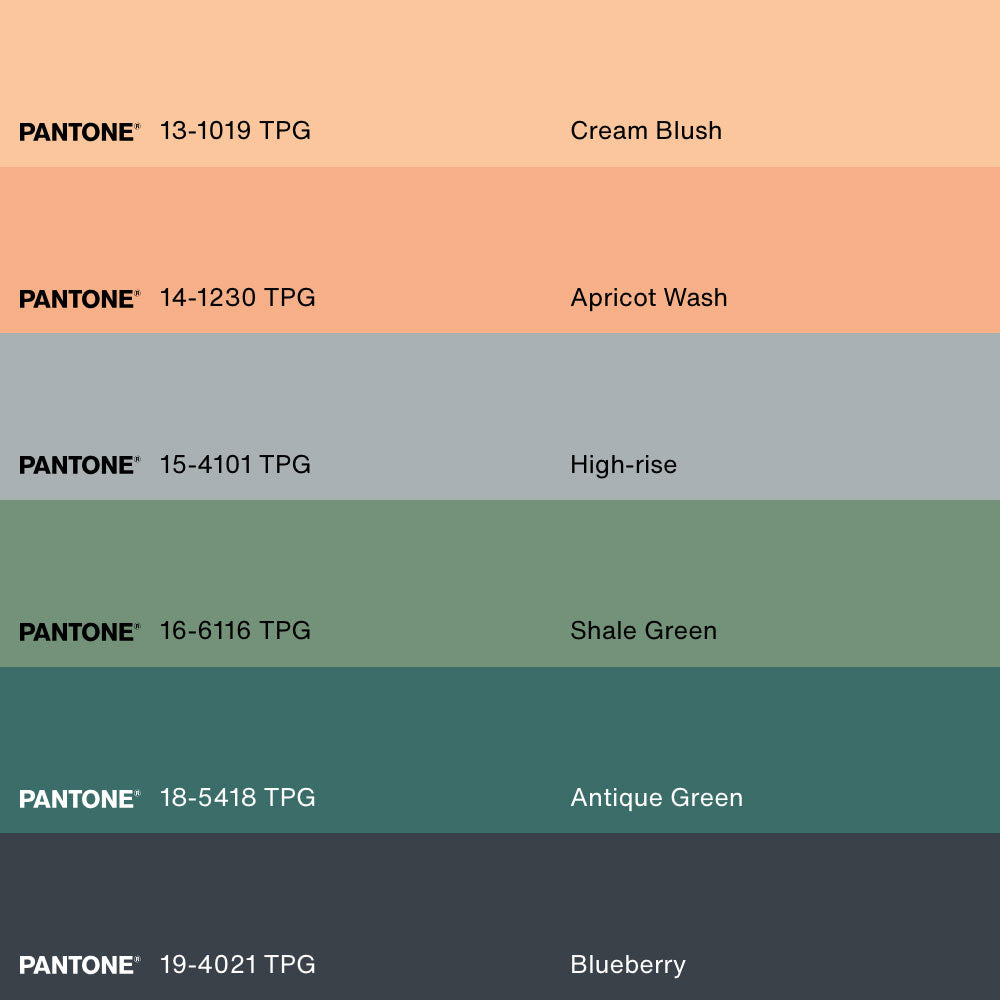Screen dimensions: 1000x1000
Task: Click the Blueberry color name
Action: pyautogui.click(x=627, y=965)
